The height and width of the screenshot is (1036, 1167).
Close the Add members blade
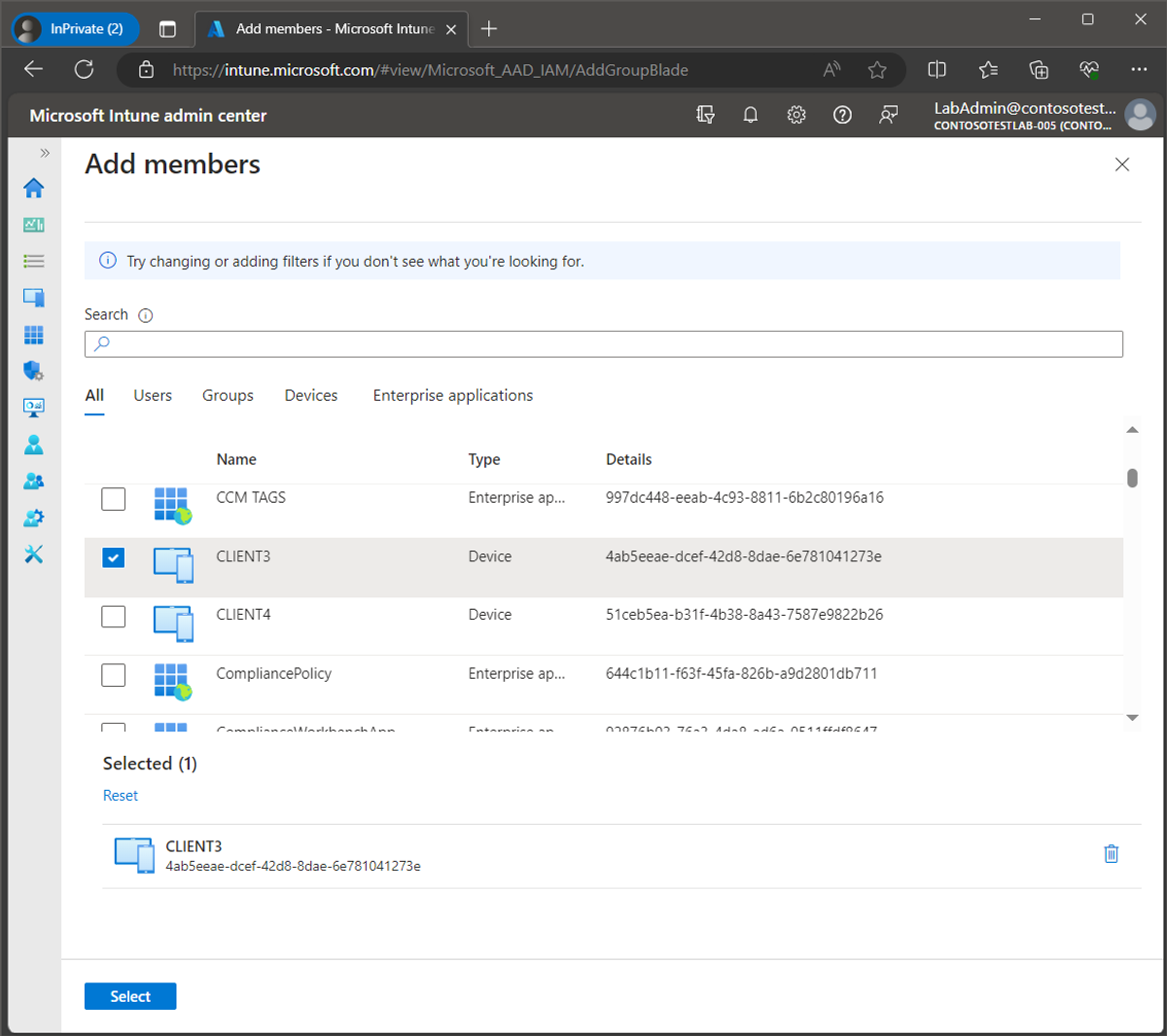[x=1122, y=164]
